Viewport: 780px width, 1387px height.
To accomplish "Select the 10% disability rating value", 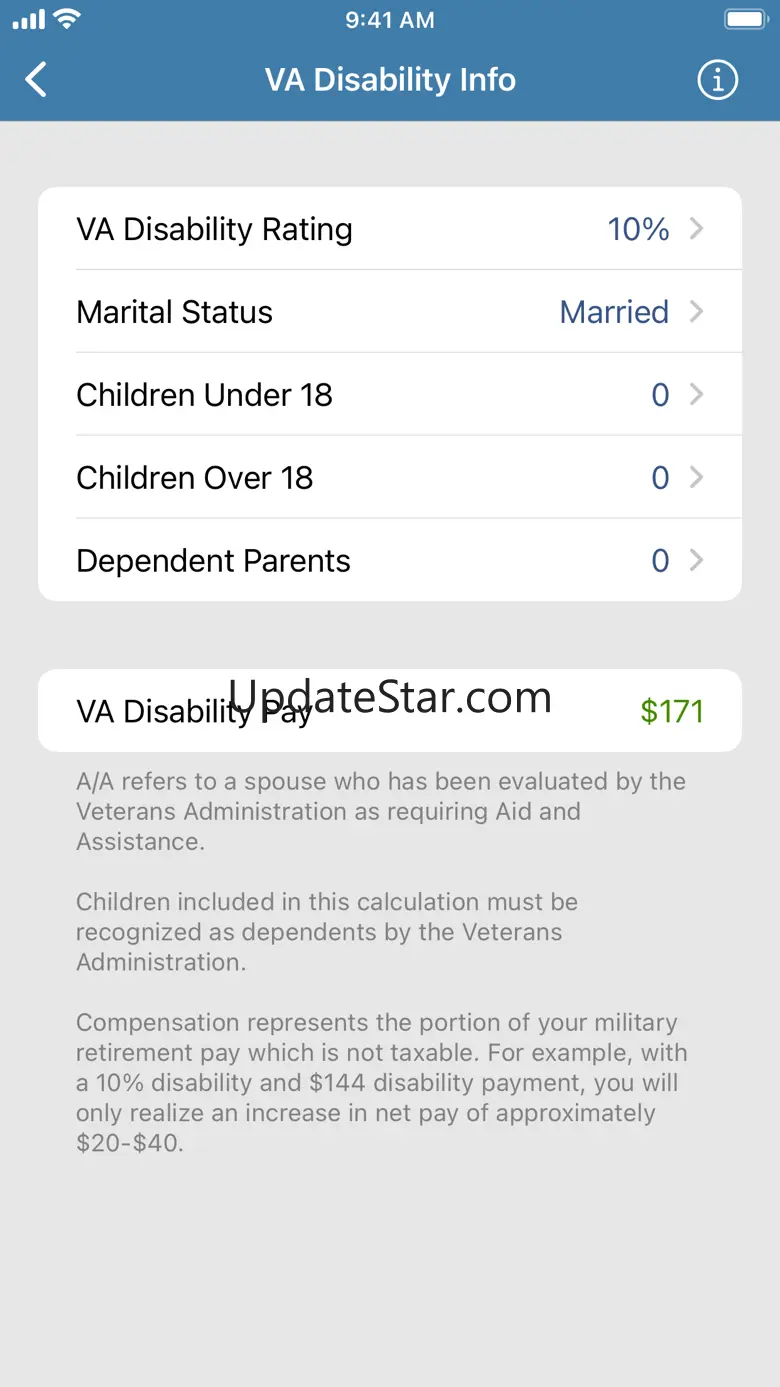I will coord(638,229).
